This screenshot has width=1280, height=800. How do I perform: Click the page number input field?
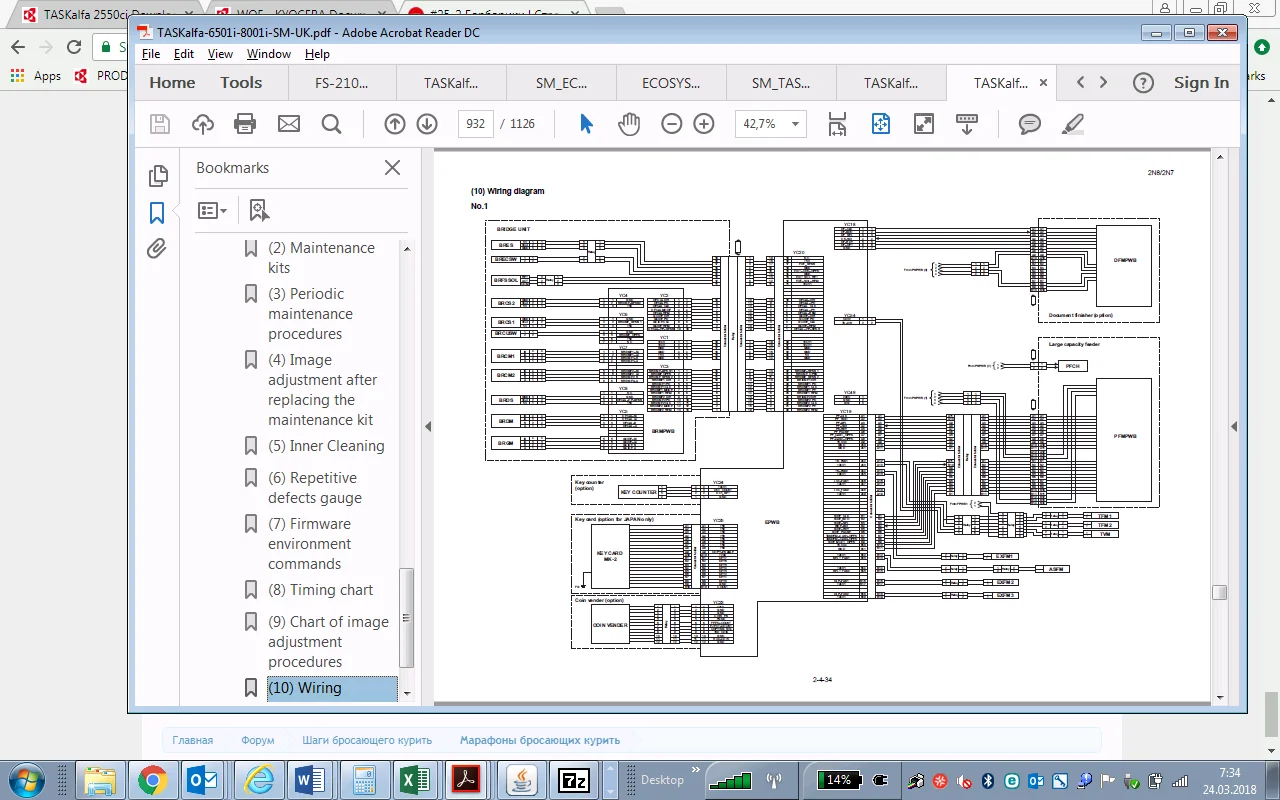click(x=475, y=124)
